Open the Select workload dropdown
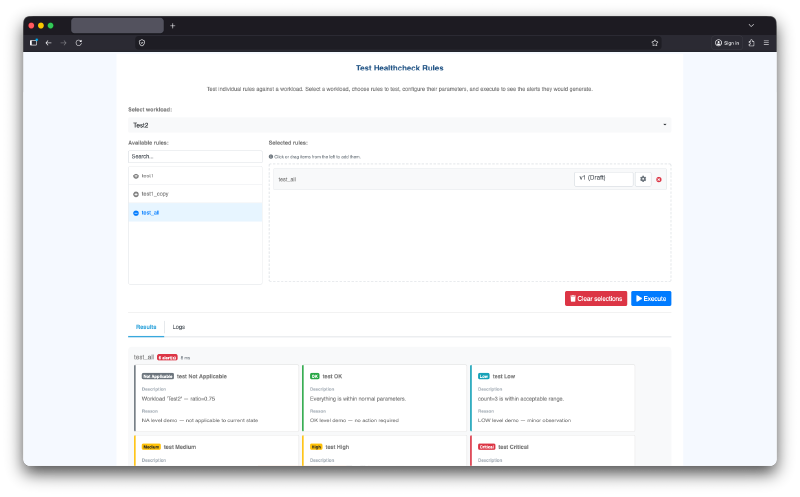Image resolution: width=800 pixels, height=497 pixels. (x=399, y=125)
